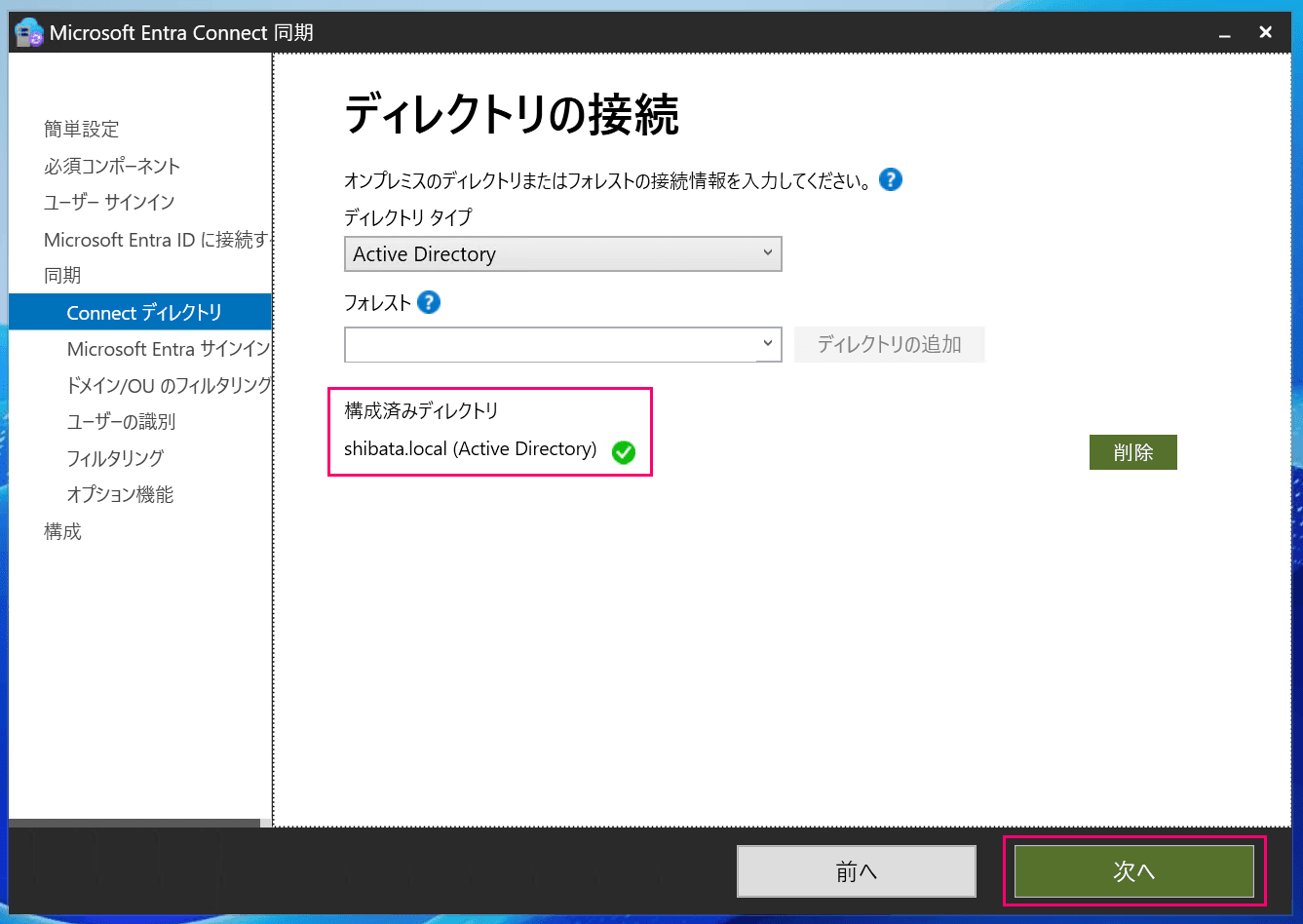Close the Microsoft Entra Connect window
Image resolution: width=1303 pixels, height=924 pixels.
point(1266,33)
